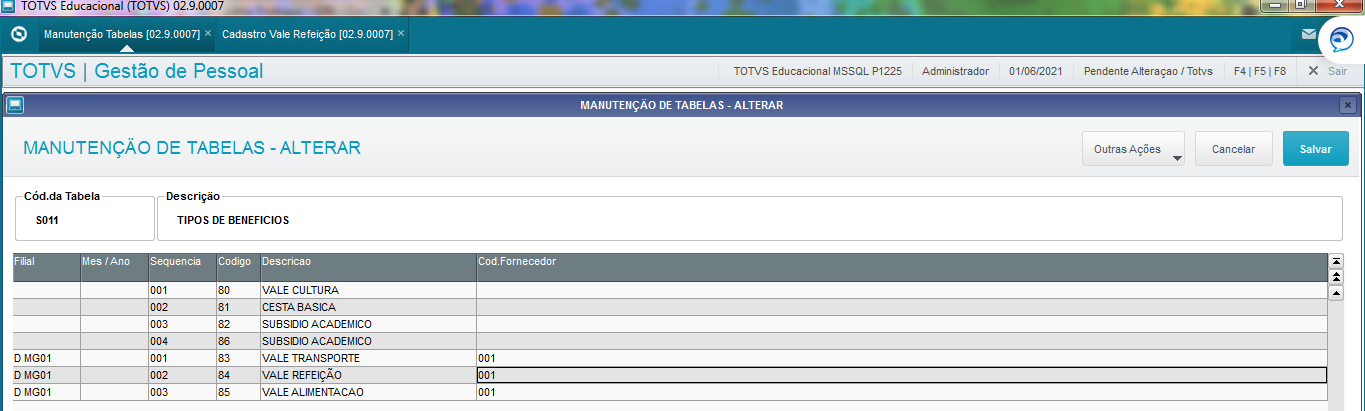The width and height of the screenshot is (1365, 411).
Task: Click Filial D MG01 in VALE TRANSPORTE row
Action: click(46, 359)
